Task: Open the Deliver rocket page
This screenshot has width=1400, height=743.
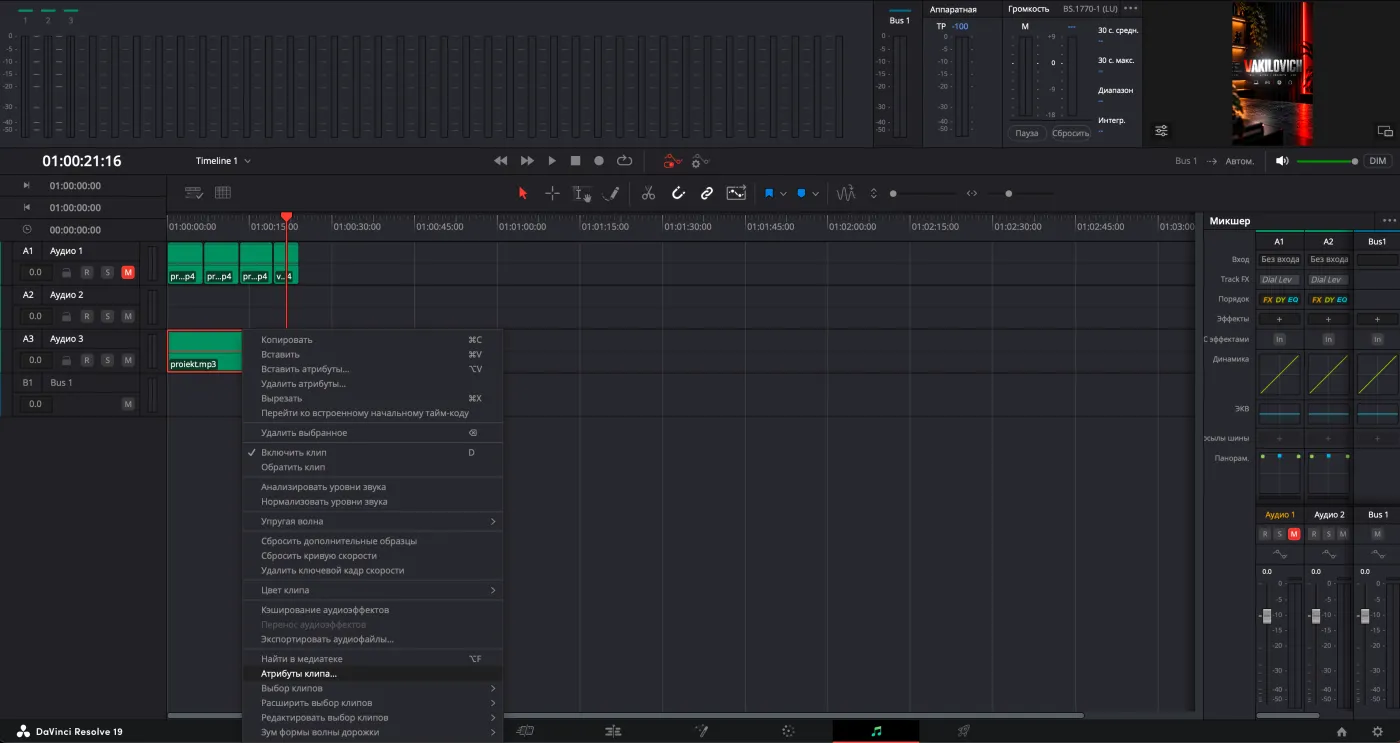Action: coord(963,731)
